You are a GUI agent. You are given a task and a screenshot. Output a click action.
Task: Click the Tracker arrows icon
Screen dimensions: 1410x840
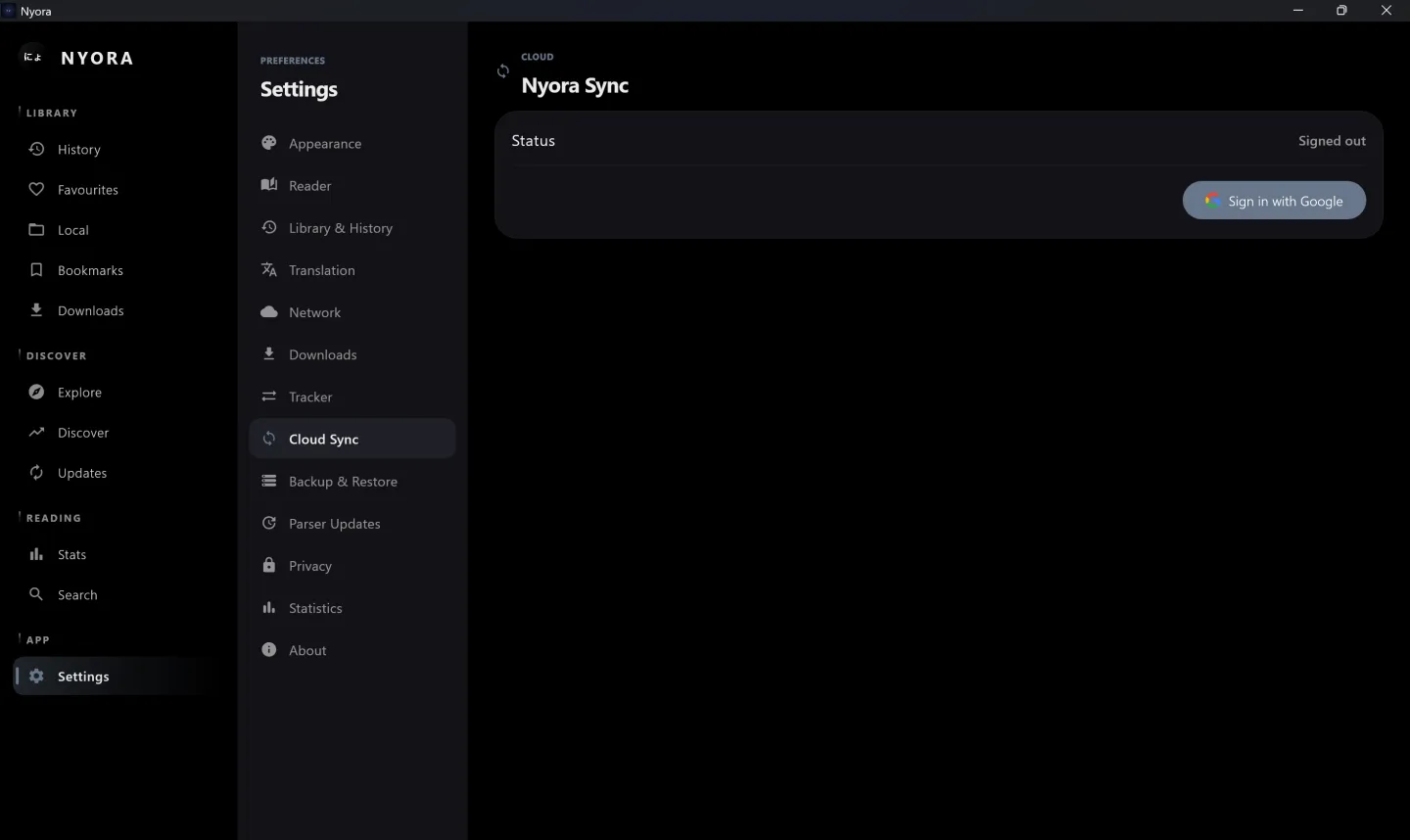[x=269, y=397]
